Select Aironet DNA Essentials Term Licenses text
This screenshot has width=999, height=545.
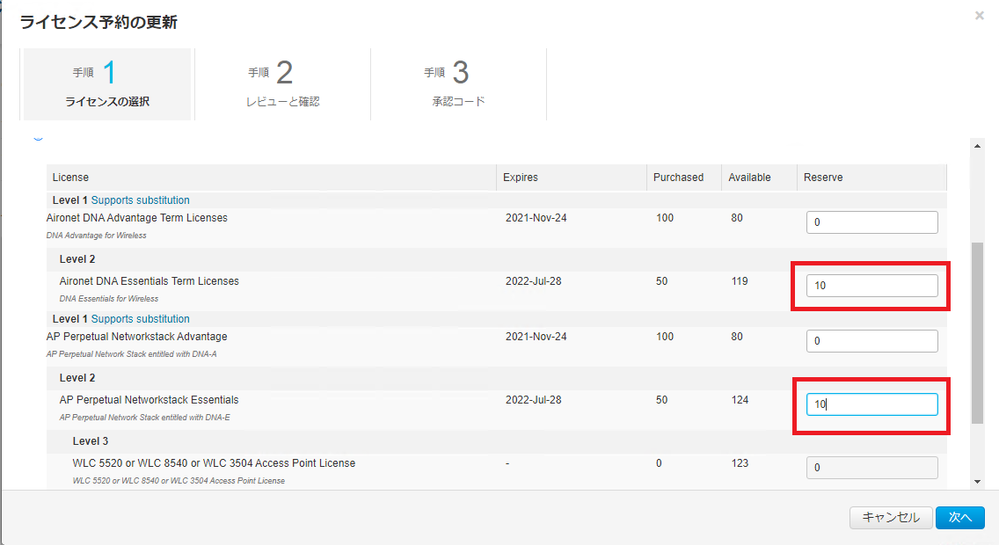149,281
